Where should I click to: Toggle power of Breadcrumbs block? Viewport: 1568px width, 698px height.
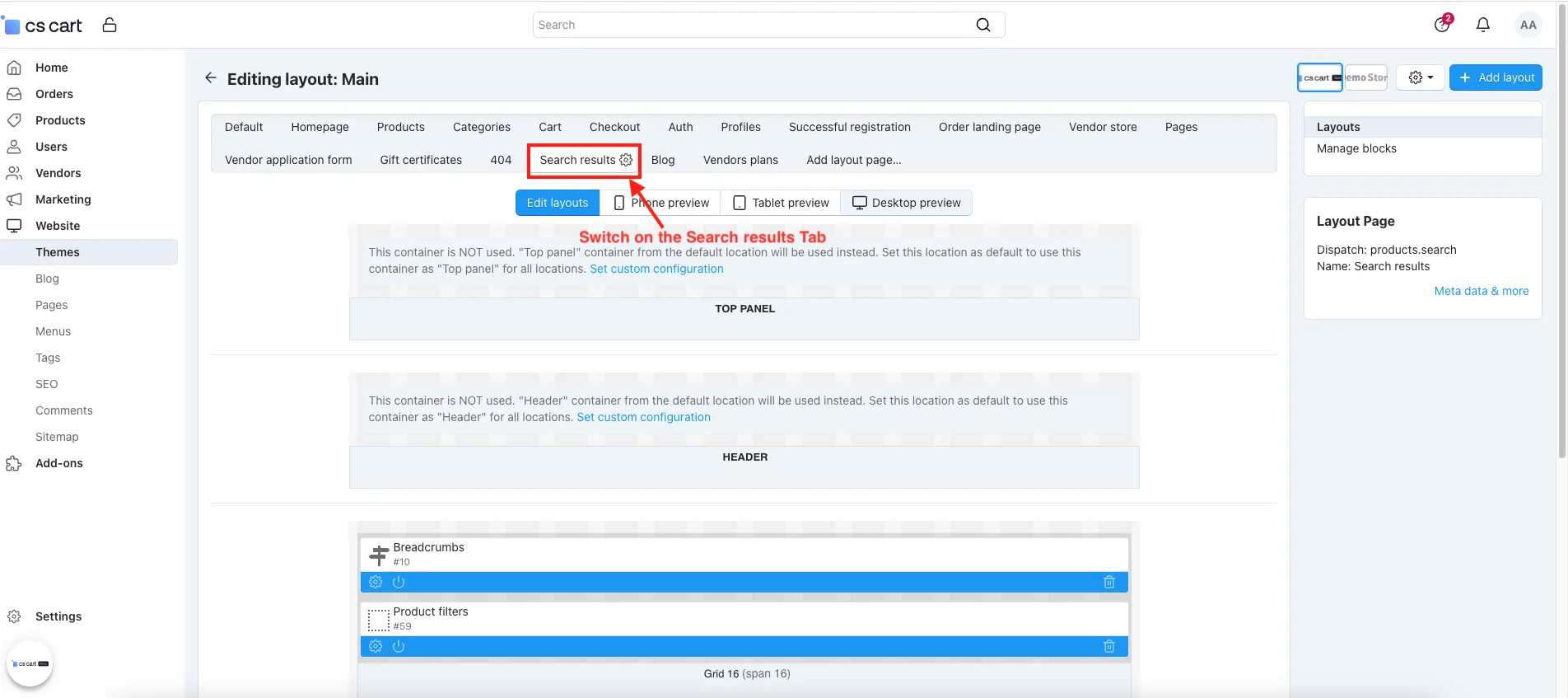tap(399, 582)
